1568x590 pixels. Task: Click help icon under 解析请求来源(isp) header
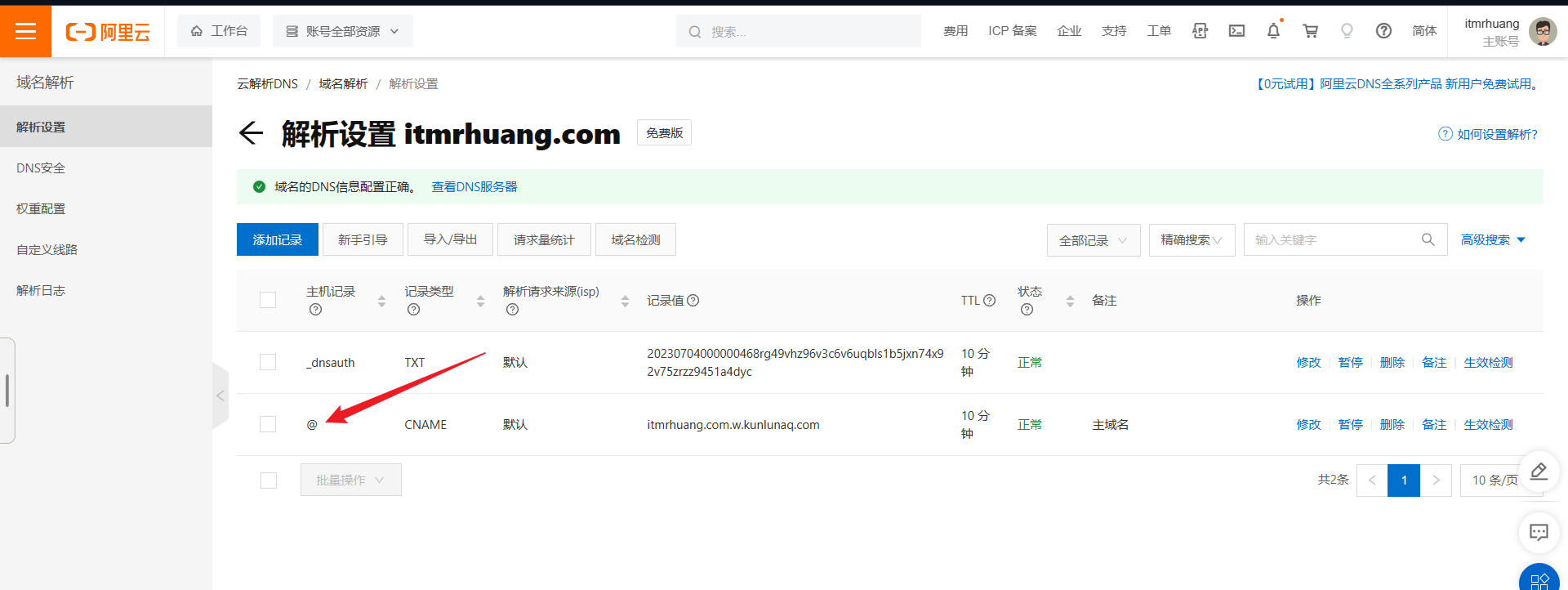coord(512,310)
